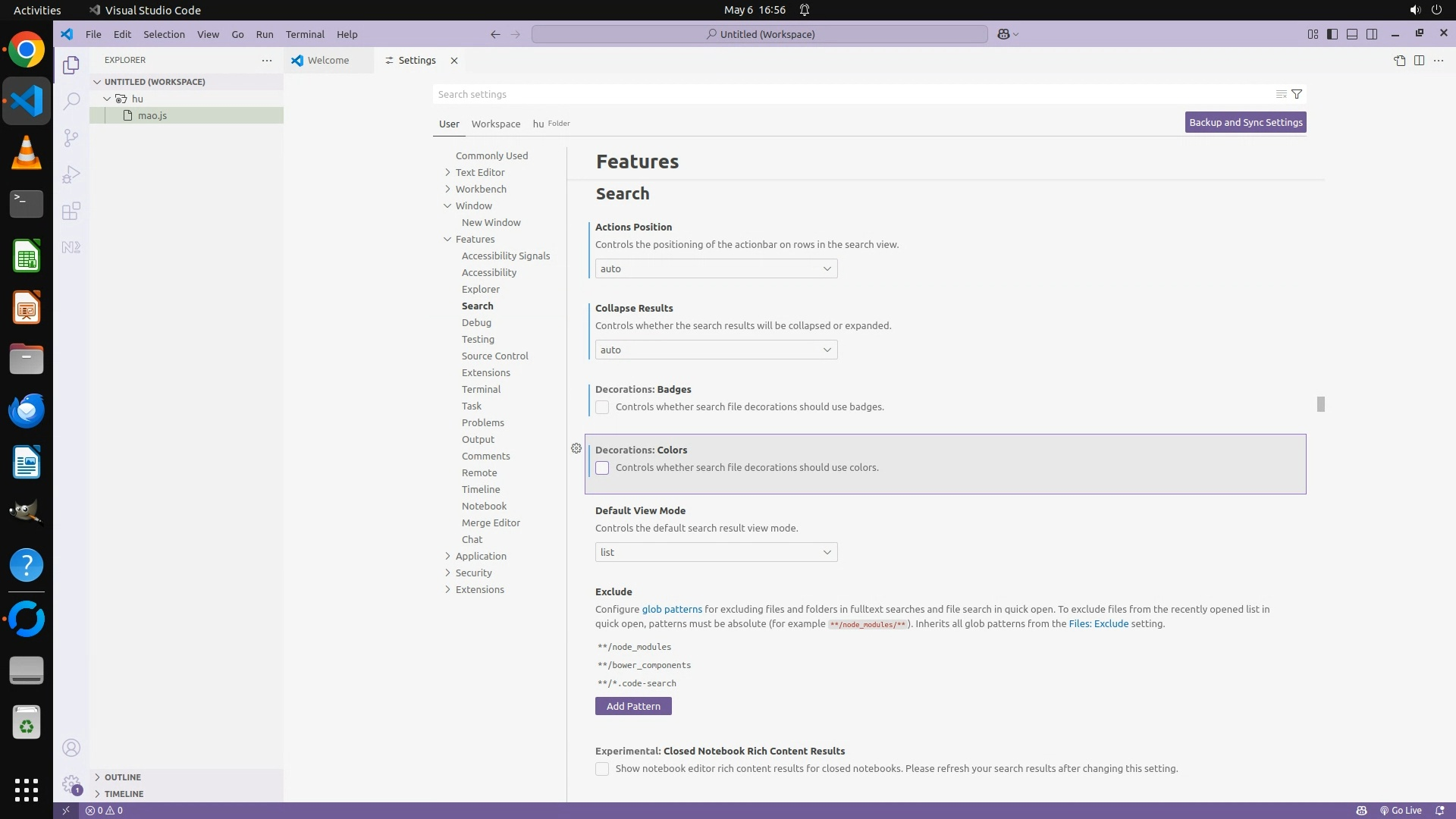Expand Text Editor settings category
Screen dimensions: 1456x819
pyautogui.click(x=479, y=172)
